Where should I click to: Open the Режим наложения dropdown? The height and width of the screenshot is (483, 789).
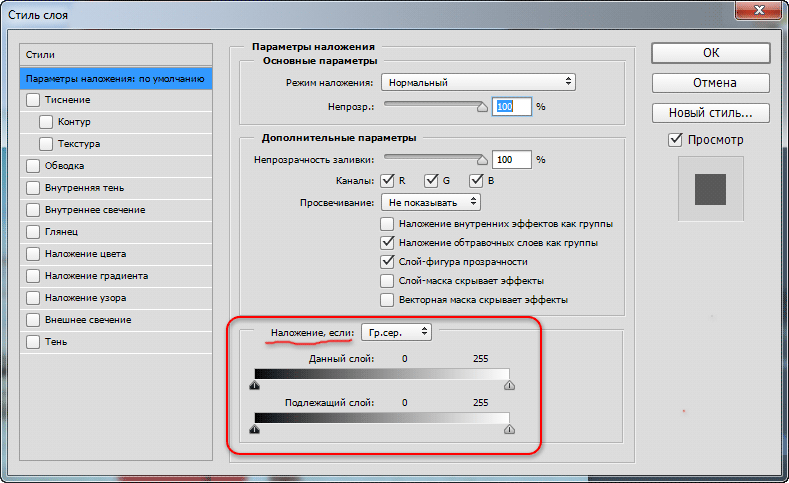(478, 82)
